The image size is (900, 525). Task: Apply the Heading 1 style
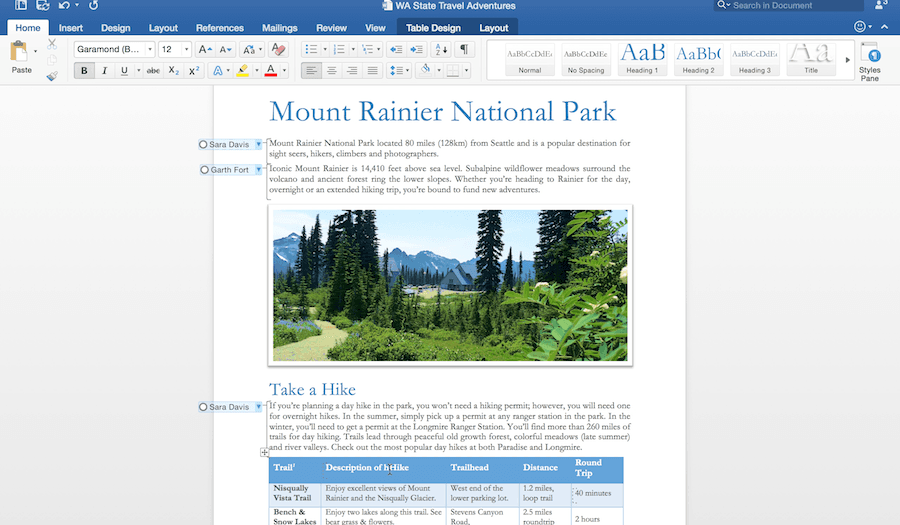(642, 59)
